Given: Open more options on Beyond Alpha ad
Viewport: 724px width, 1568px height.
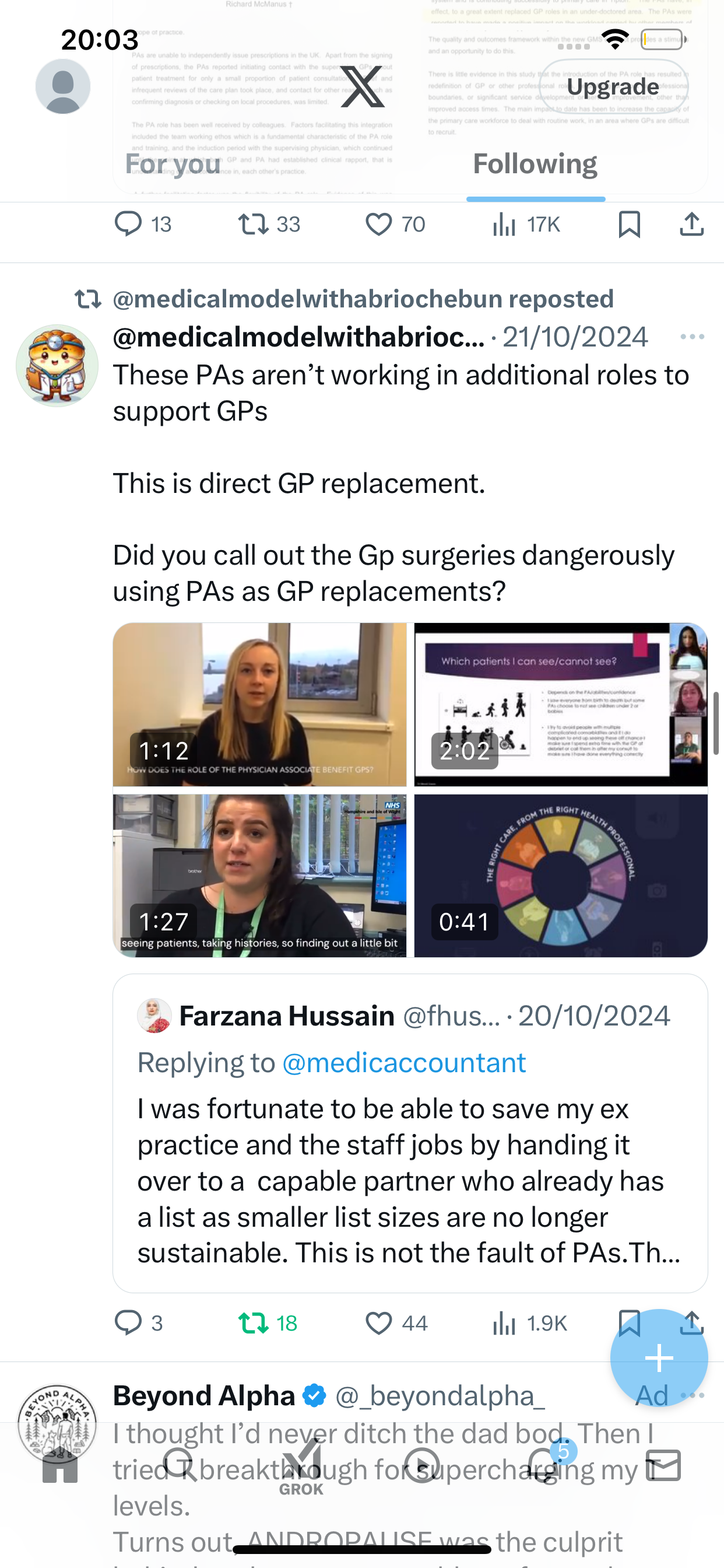Looking at the screenshot, I should click(x=693, y=1395).
